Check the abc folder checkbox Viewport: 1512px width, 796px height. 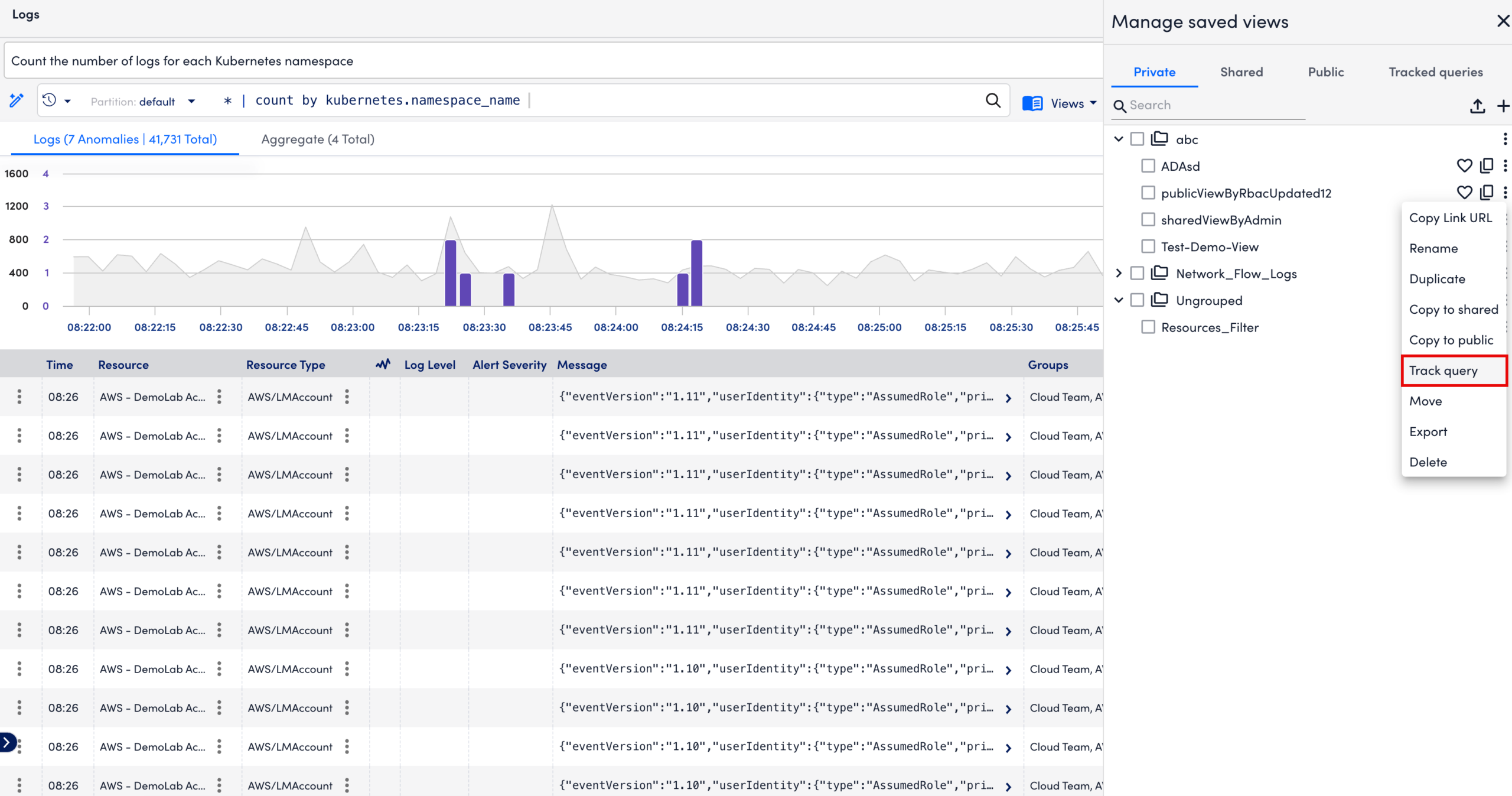(x=1137, y=139)
